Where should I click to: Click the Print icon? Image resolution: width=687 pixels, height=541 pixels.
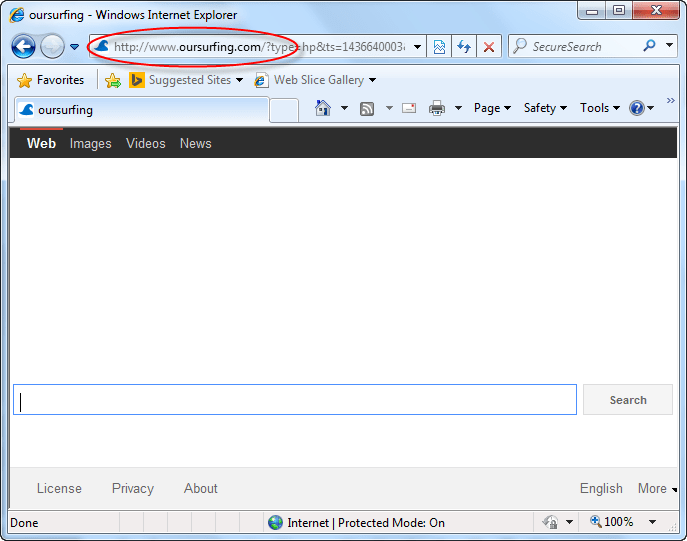click(x=437, y=108)
